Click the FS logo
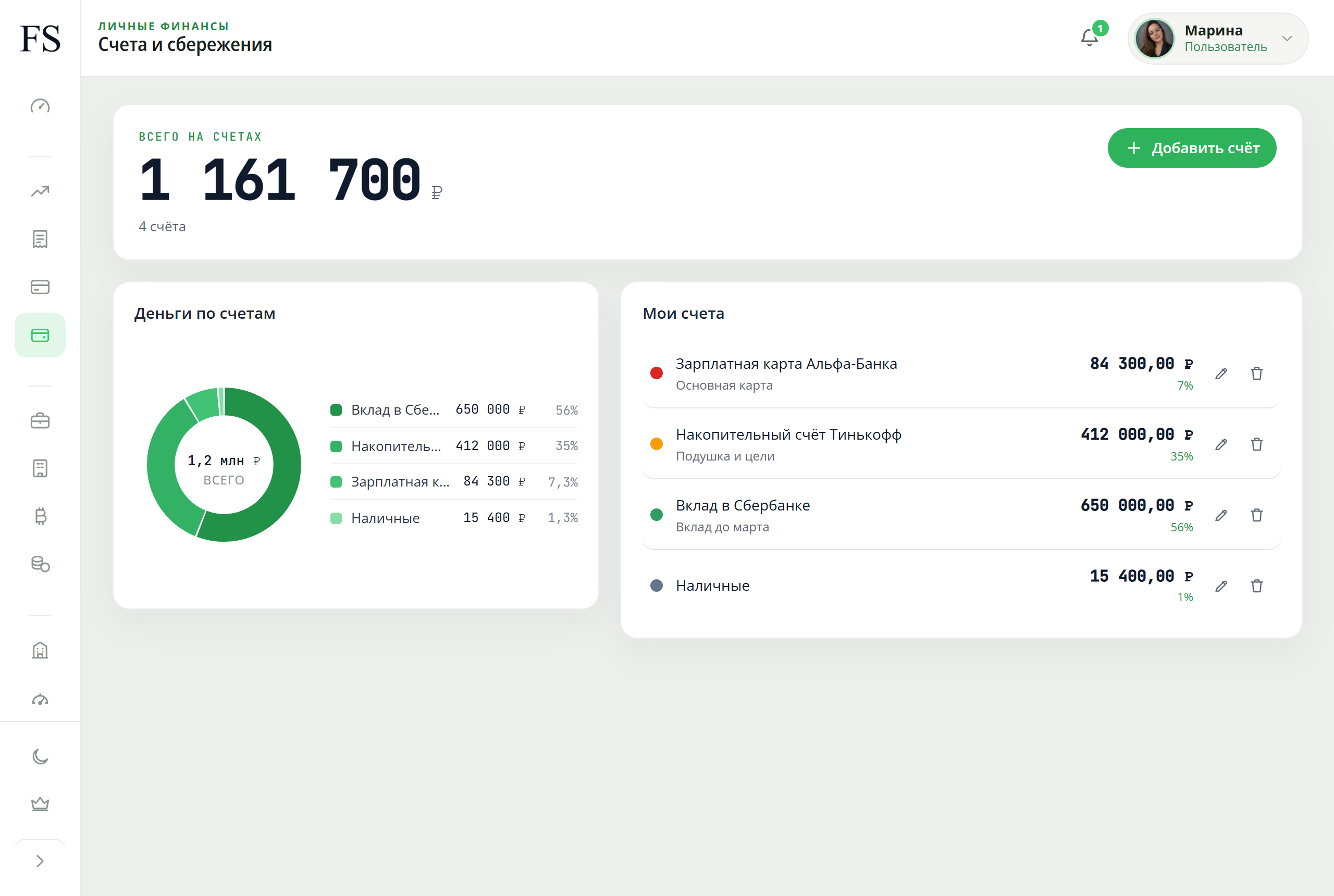This screenshot has height=896, width=1334. [x=40, y=38]
